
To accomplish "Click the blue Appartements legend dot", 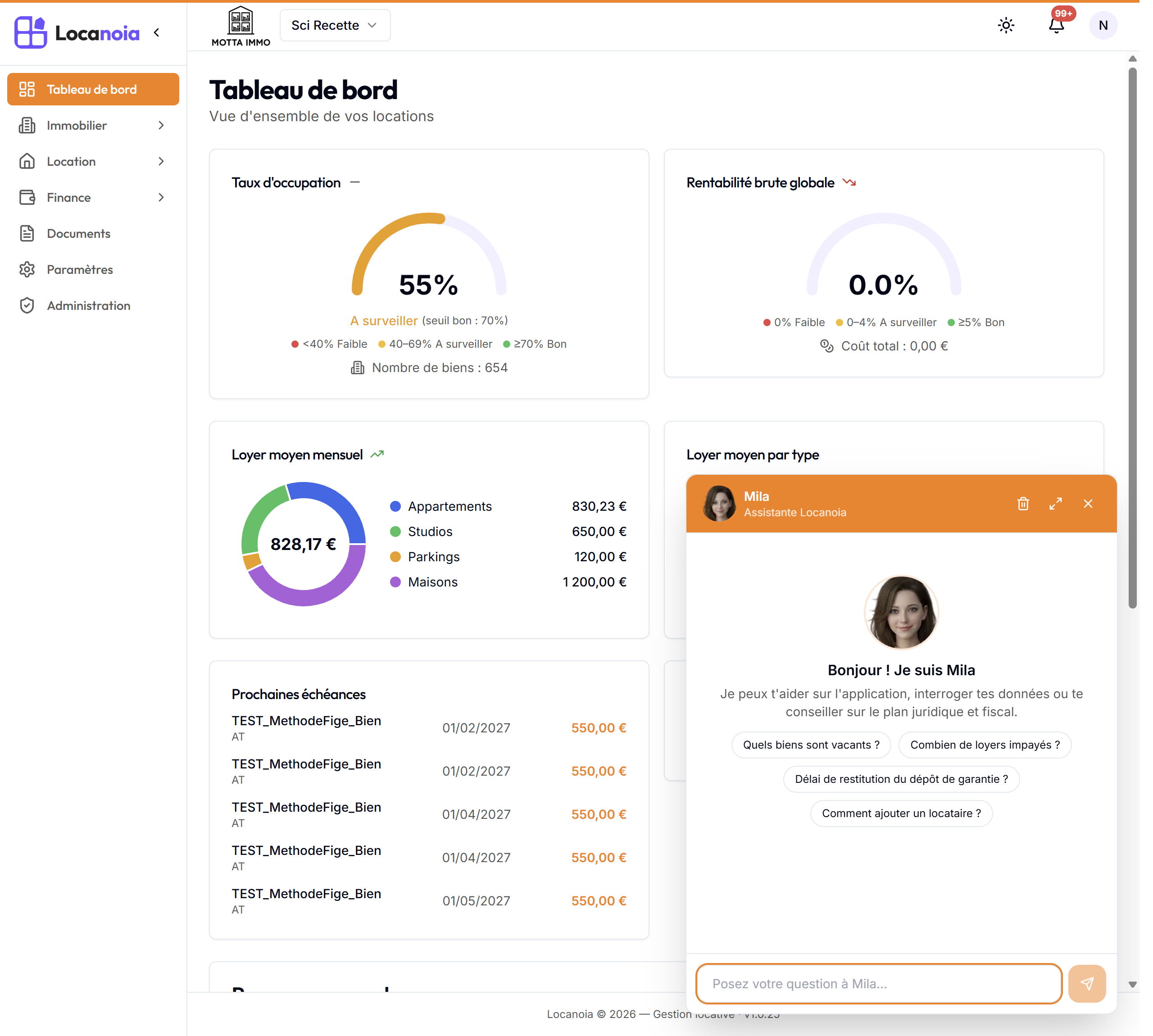I will point(395,506).
